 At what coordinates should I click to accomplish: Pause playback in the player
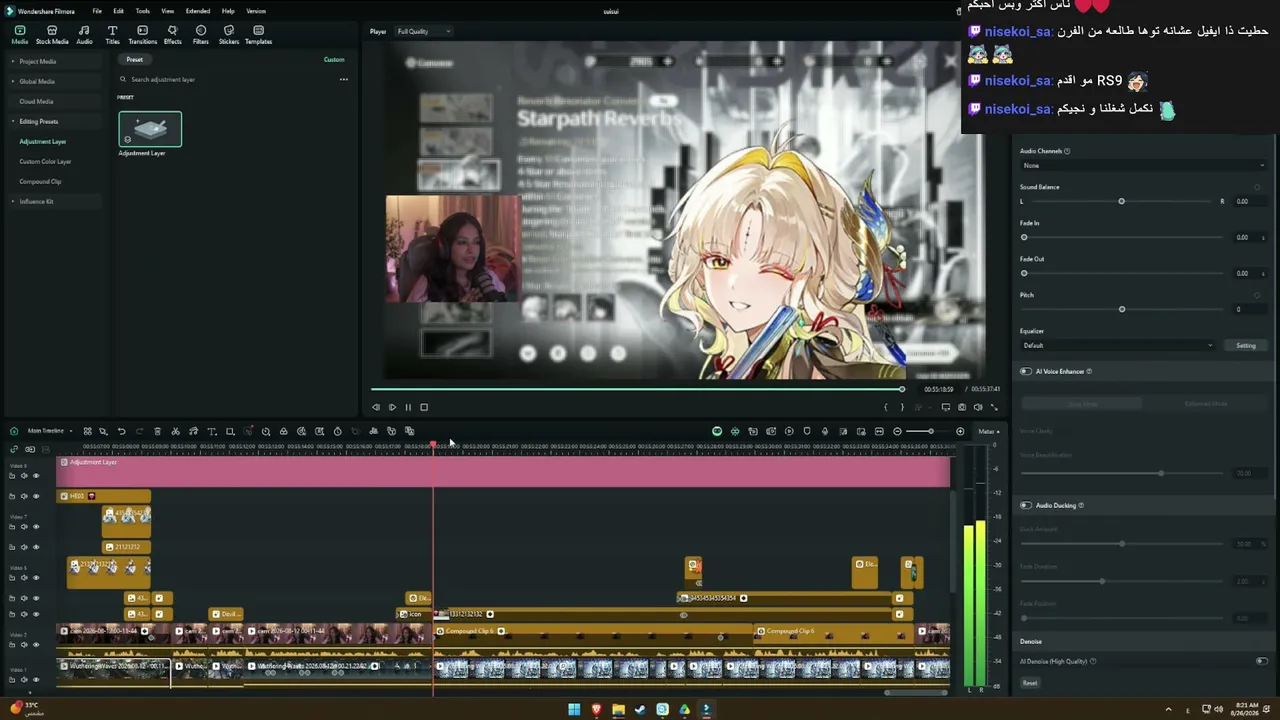(x=408, y=407)
